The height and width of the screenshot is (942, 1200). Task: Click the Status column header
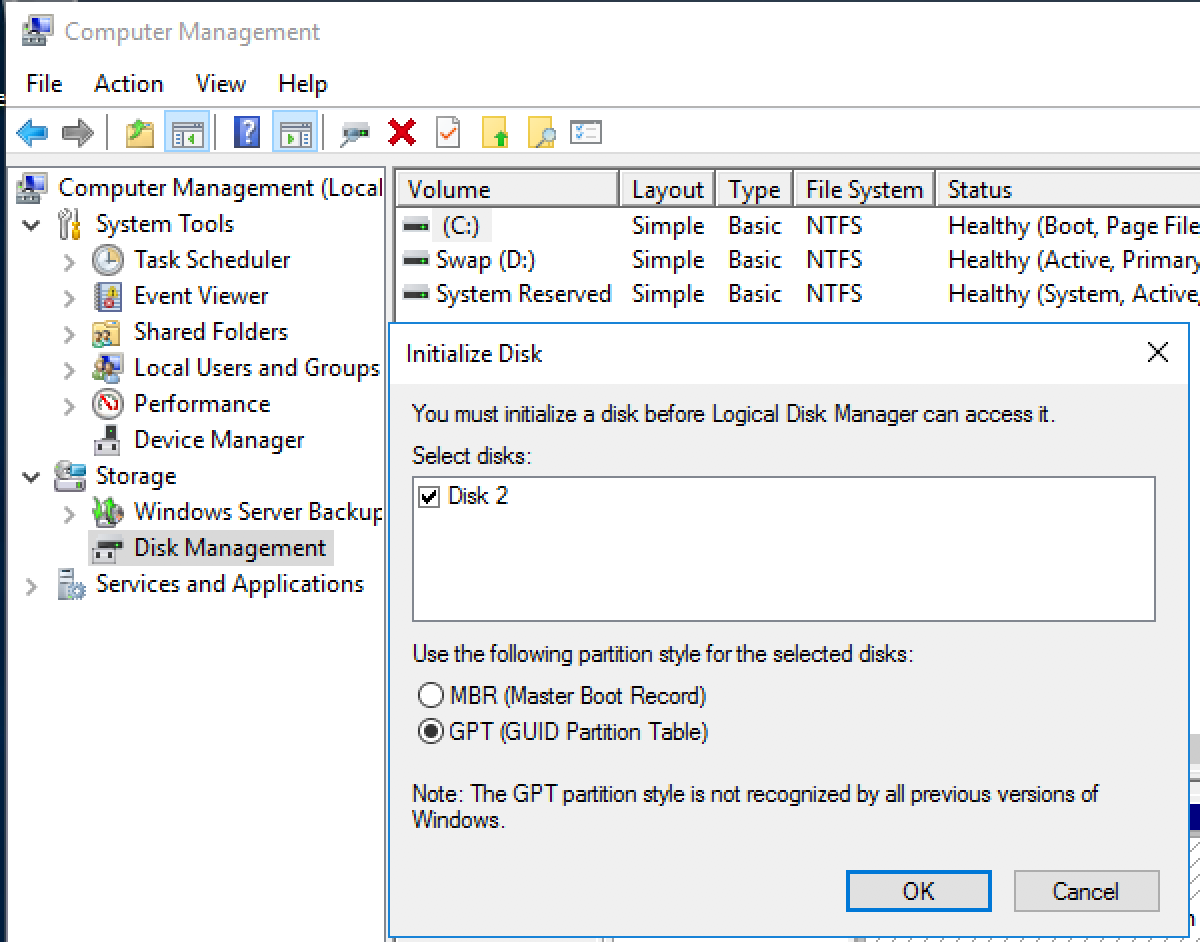(x=1068, y=189)
